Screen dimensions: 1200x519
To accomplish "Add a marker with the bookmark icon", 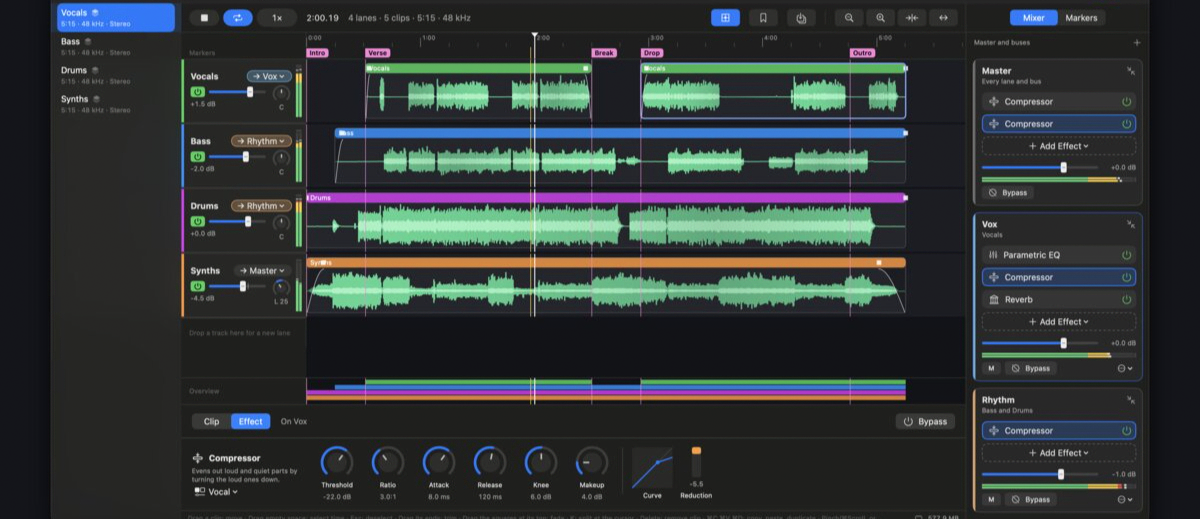I will click(763, 17).
